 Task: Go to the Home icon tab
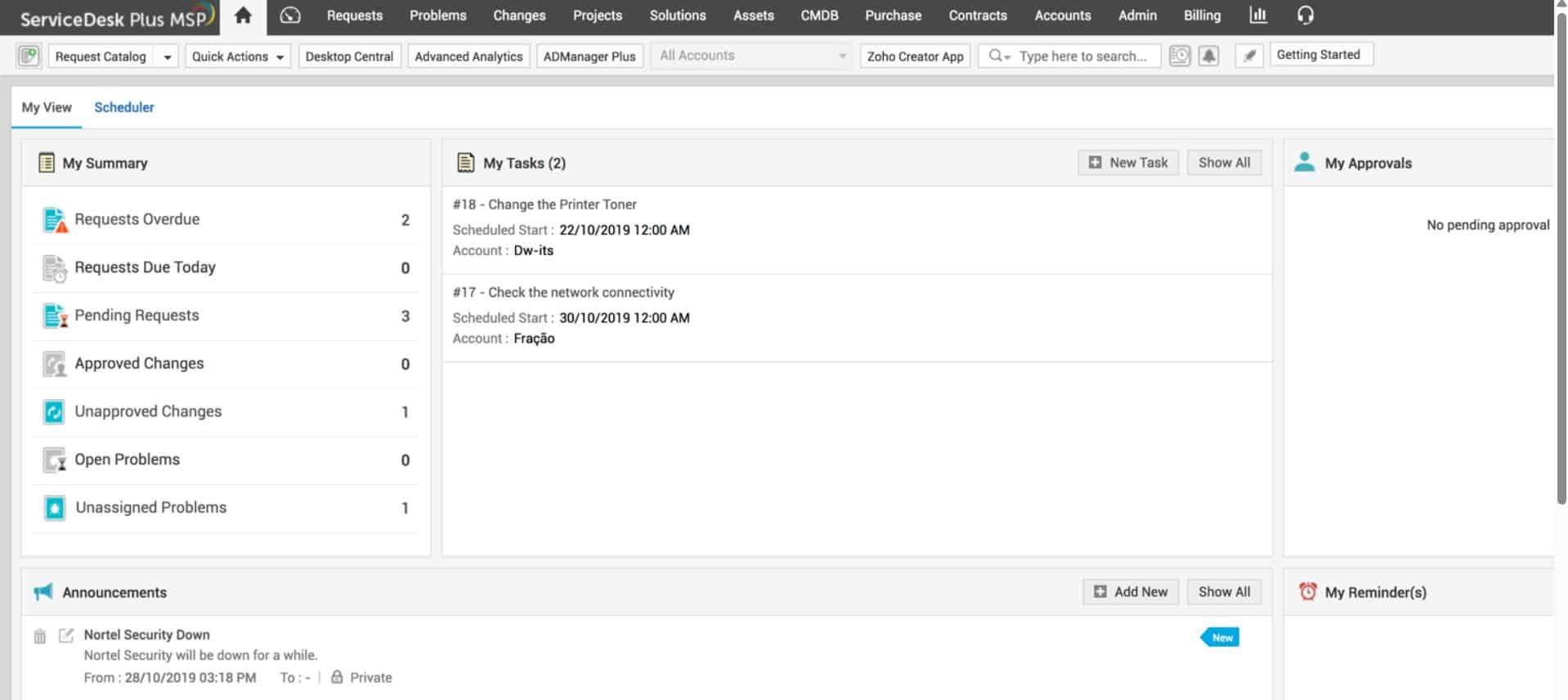coord(243,16)
